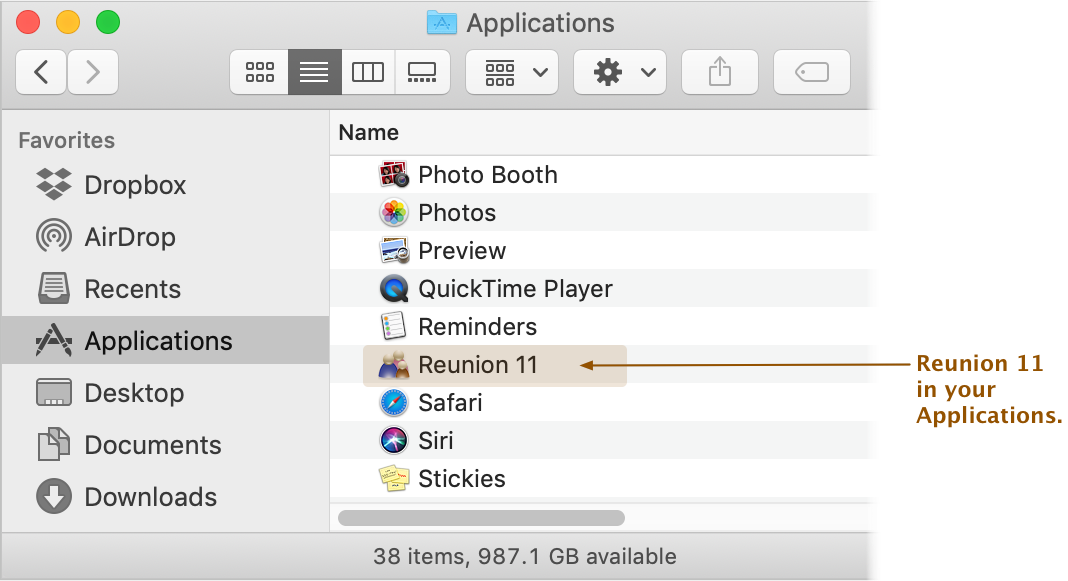Image resolution: width=1068 pixels, height=581 pixels.
Task: Select the Siri file name
Action: tap(436, 441)
